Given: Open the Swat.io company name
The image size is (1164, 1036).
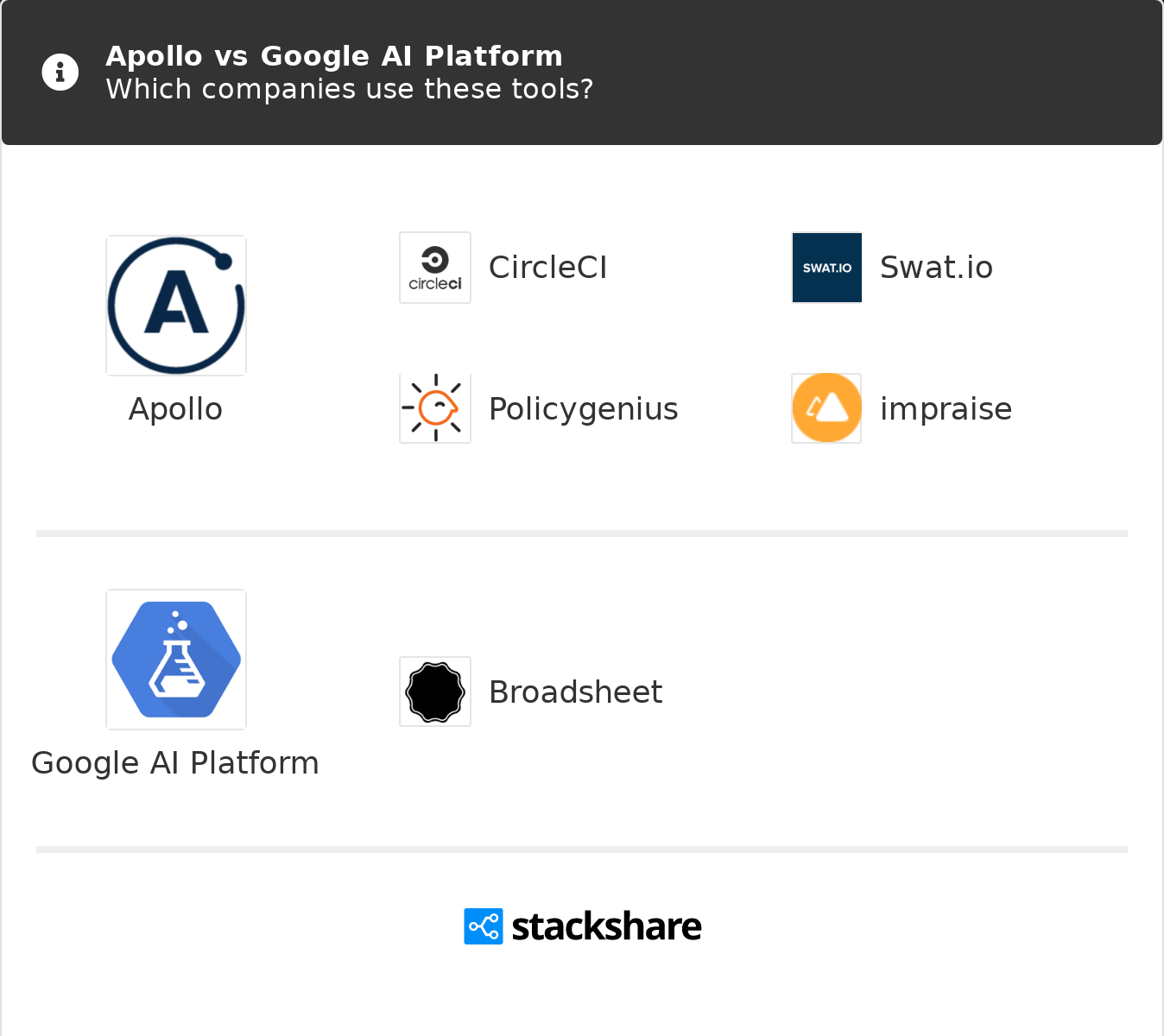Looking at the screenshot, I should click(936, 268).
